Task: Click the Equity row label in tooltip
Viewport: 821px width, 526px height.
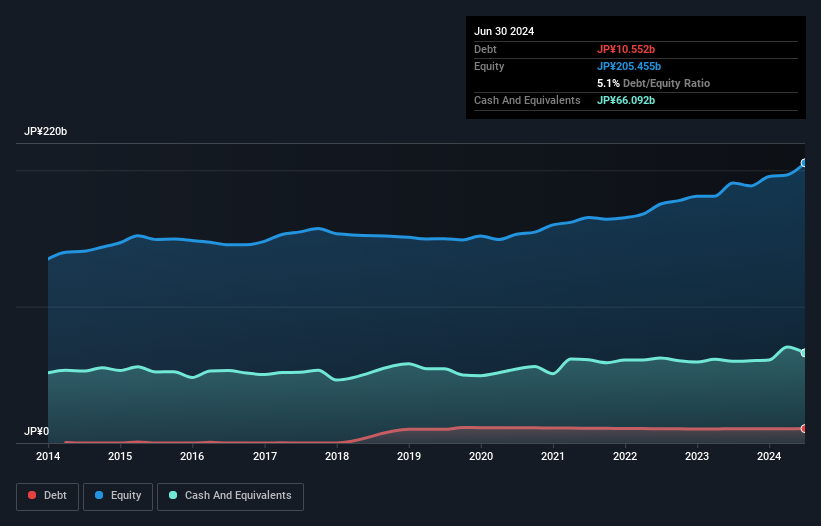Action: tap(489, 66)
